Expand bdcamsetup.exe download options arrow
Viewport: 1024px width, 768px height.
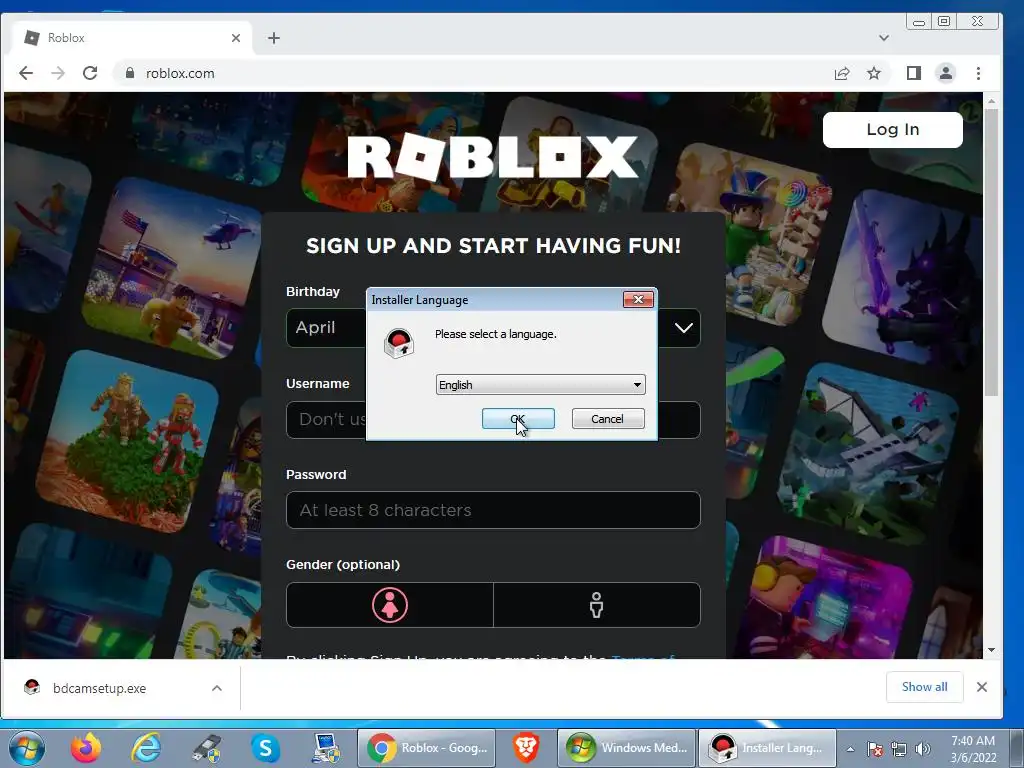tap(217, 688)
